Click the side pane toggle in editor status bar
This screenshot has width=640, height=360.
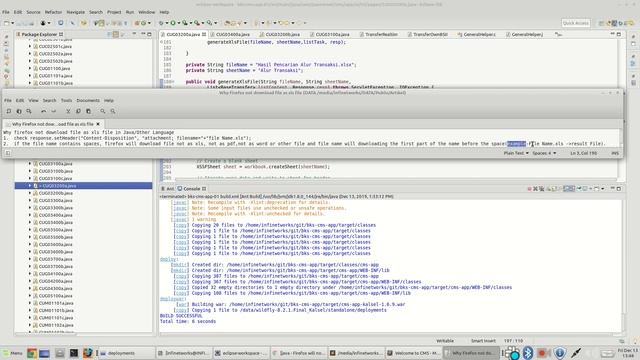click(8, 153)
